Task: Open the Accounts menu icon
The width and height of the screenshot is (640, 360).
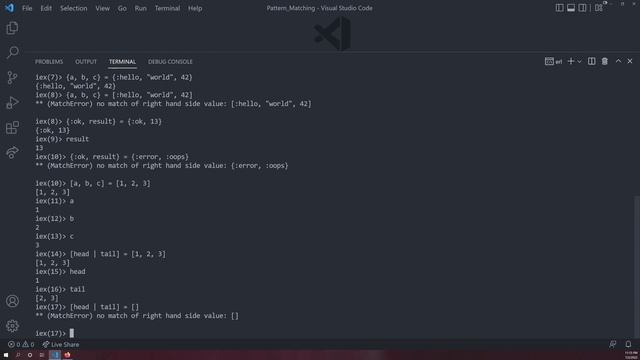Action: pos(12,301)
